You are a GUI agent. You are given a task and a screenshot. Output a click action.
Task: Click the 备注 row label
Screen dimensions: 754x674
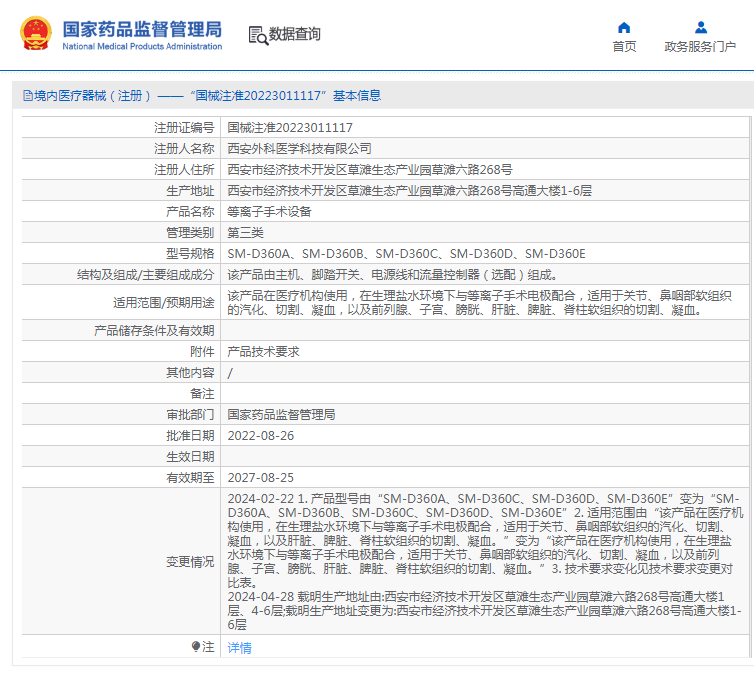click(202, 394)
